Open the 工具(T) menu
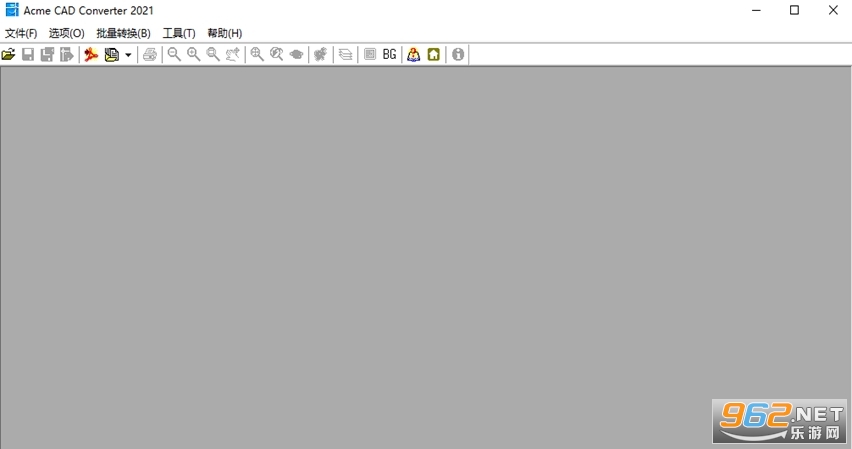This screenshot has height=449, width=852. point(179,33)
